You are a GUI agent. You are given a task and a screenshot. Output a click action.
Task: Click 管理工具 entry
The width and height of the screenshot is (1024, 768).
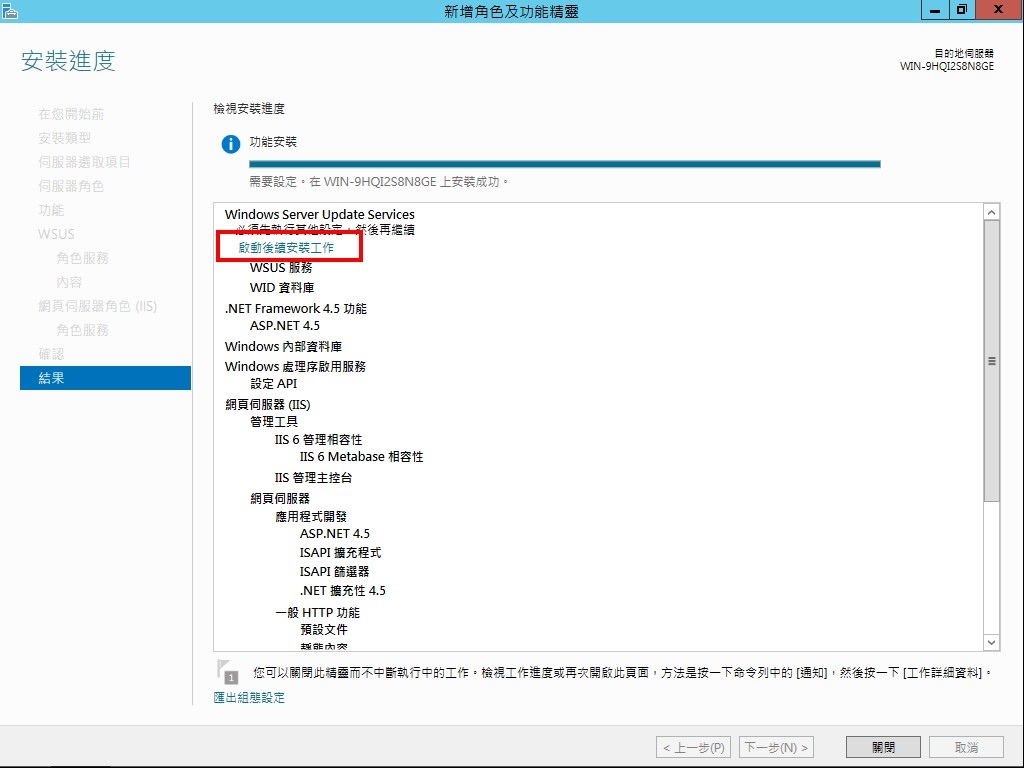point(274,422)
